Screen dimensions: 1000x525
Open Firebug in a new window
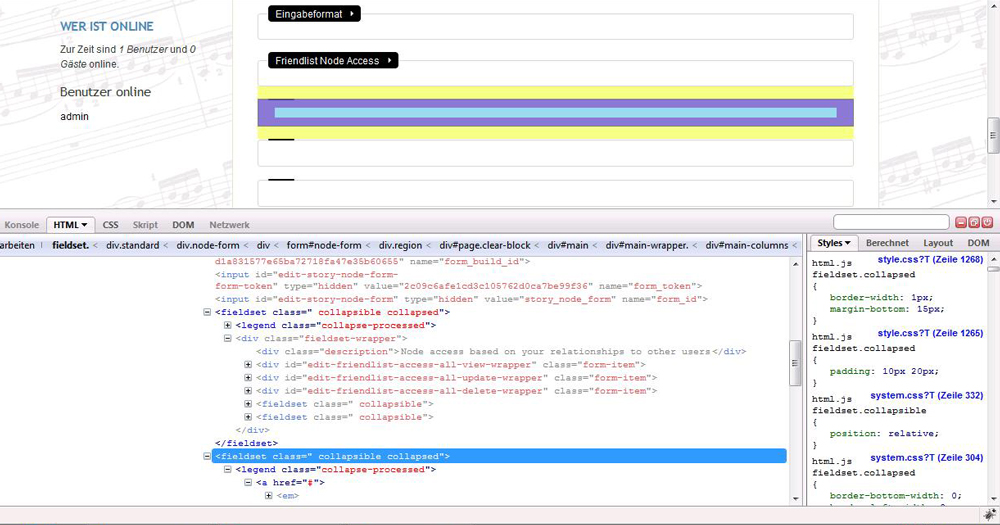pyautogui.click(x=974, y=222)
